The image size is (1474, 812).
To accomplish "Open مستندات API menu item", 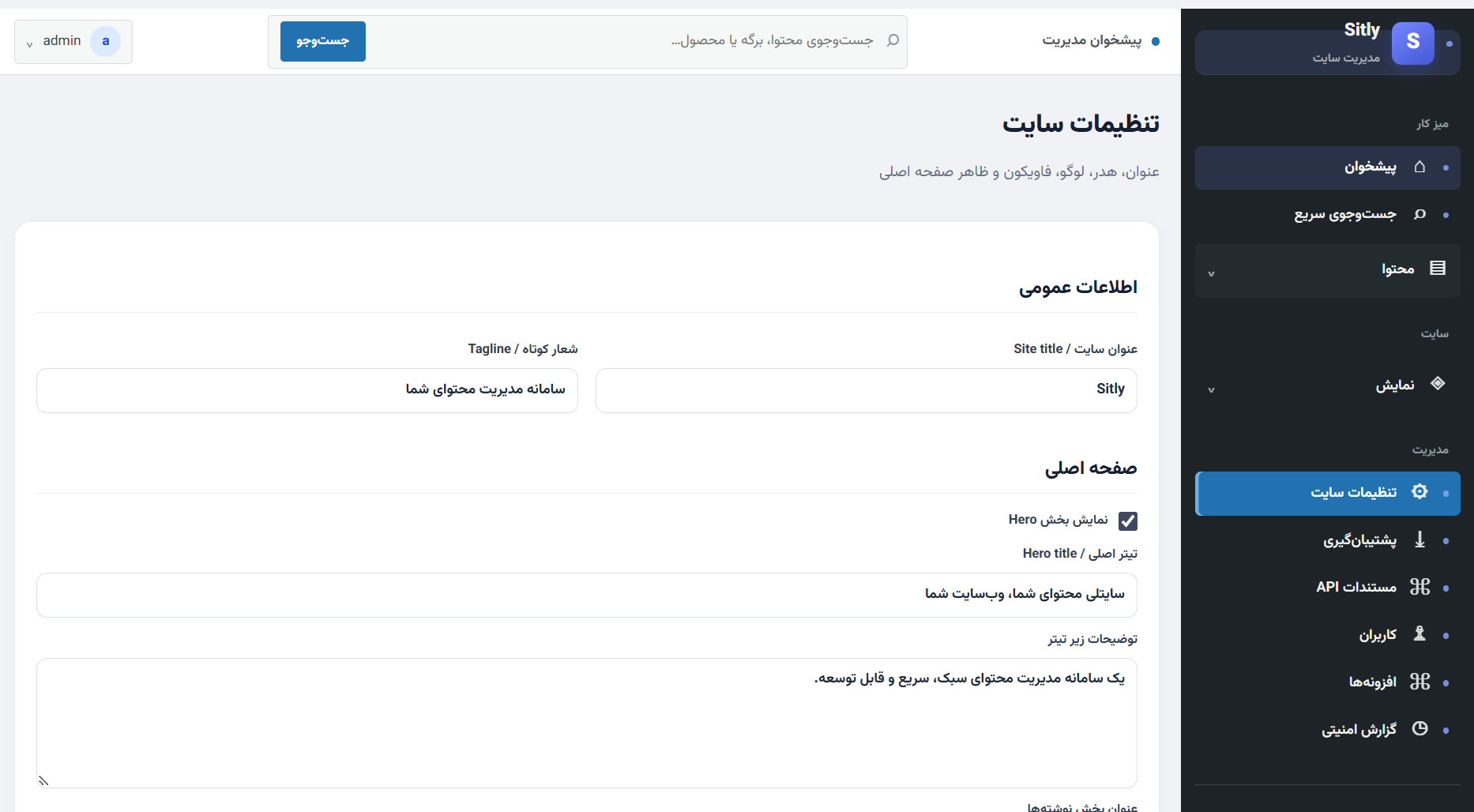I will 1327,587.
